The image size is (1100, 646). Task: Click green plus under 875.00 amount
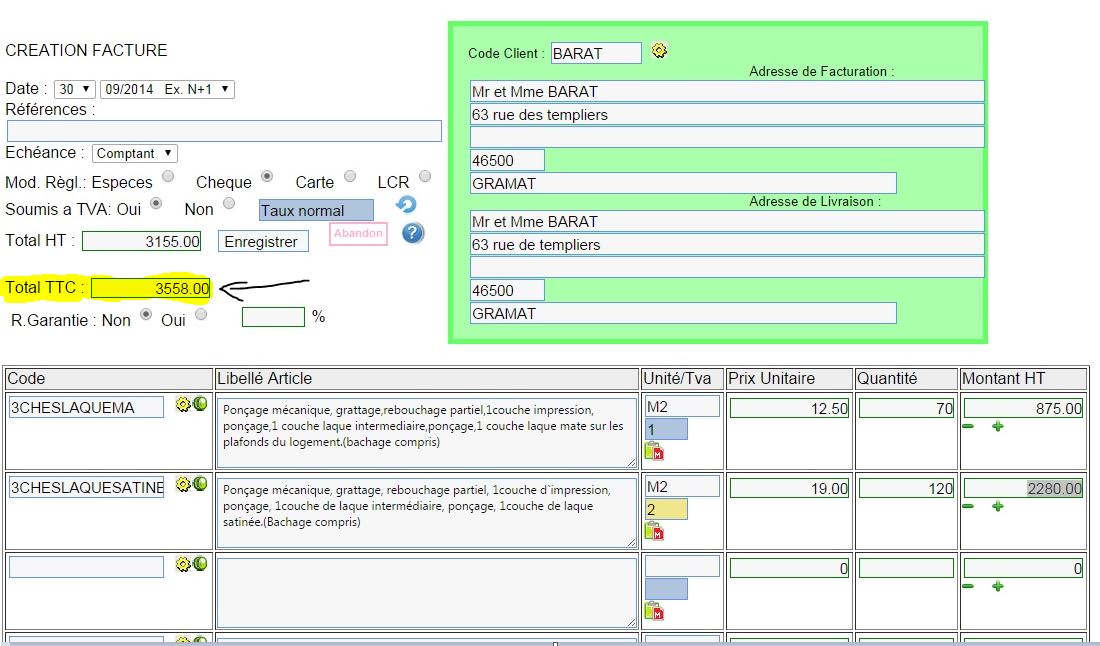tap(997, 426)
